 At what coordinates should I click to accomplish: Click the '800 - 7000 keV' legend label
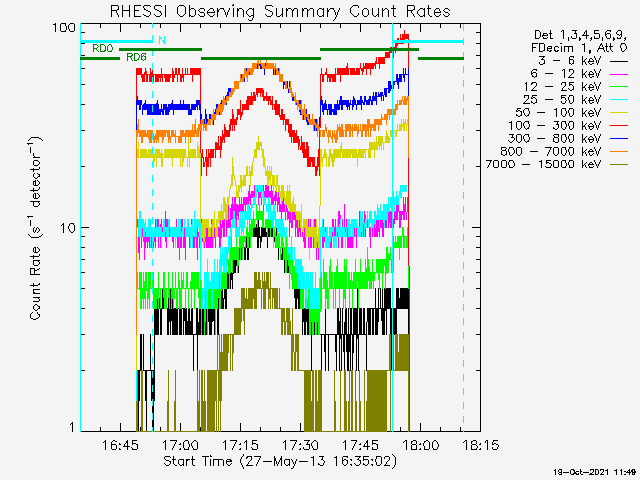click(551, 151)
